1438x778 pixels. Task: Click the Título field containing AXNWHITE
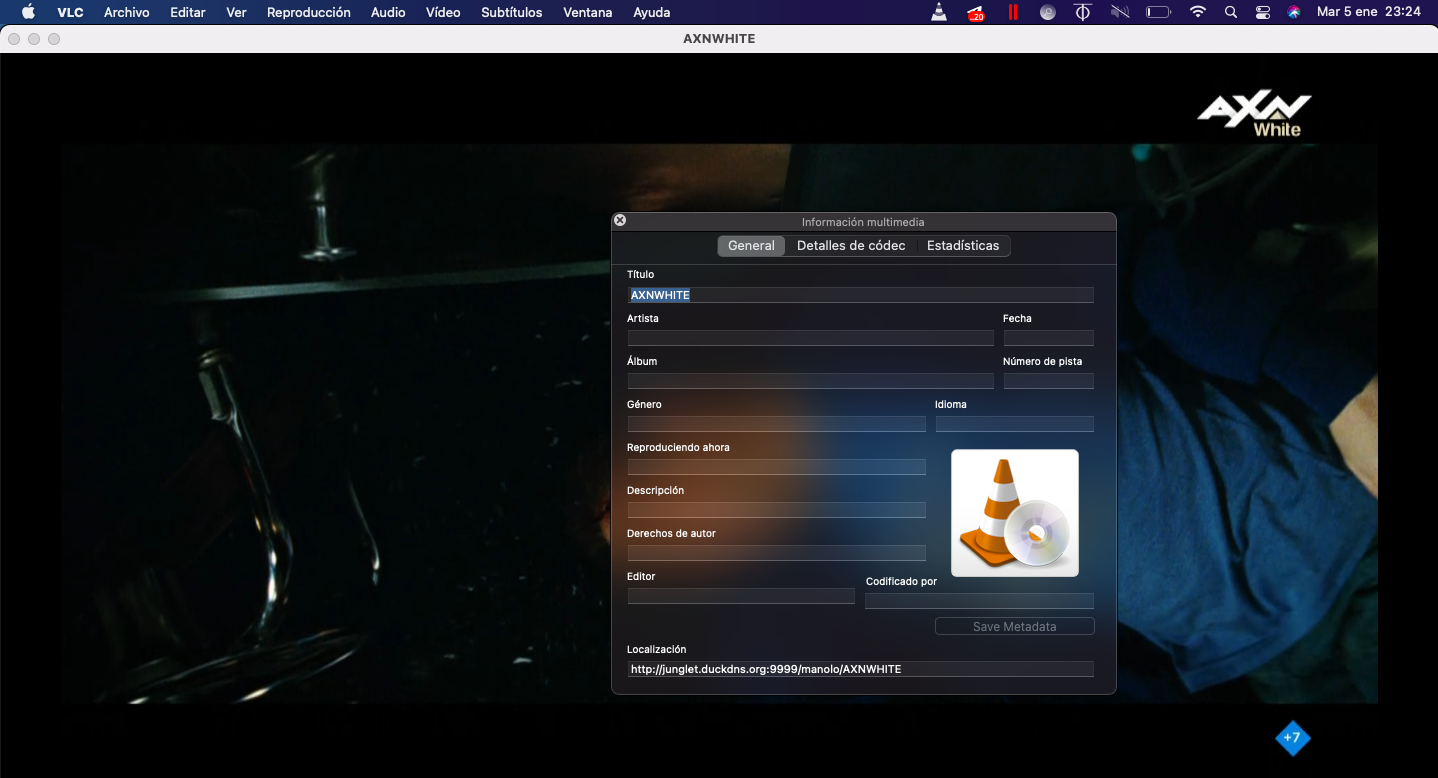[x=860, y=295]
